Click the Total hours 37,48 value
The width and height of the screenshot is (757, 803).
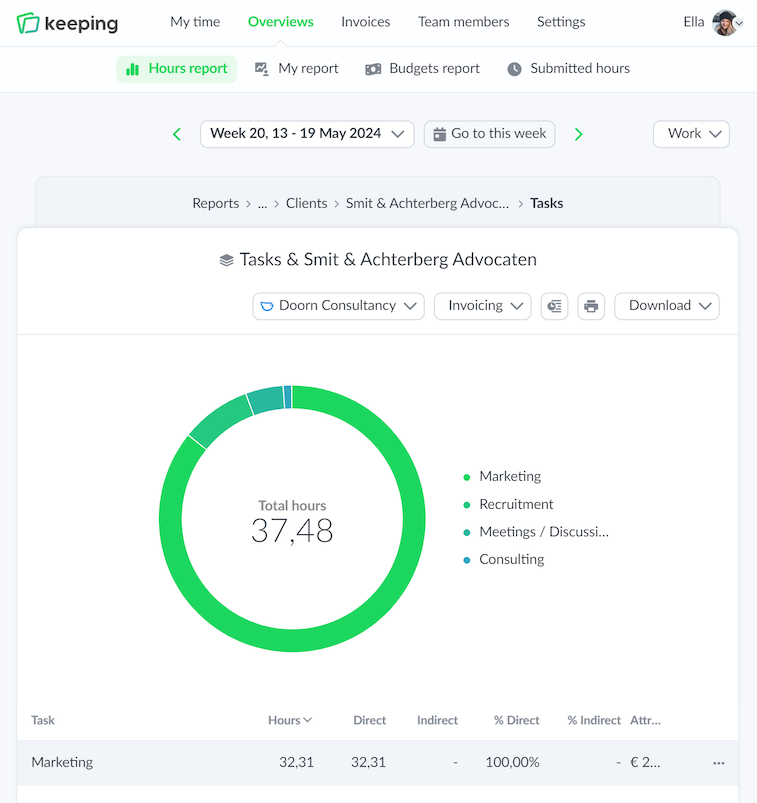(292, 531)
